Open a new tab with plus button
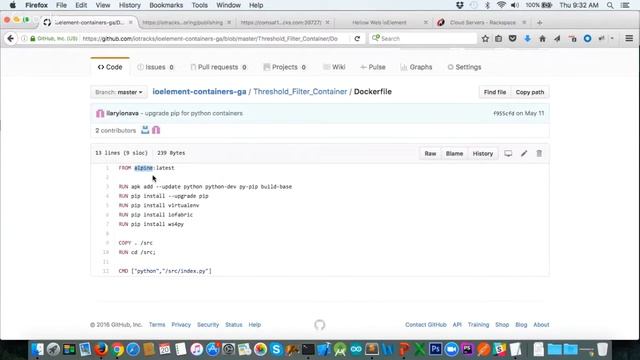The height and width of the screenshot is (360, 640). click(x=540, y=22)
